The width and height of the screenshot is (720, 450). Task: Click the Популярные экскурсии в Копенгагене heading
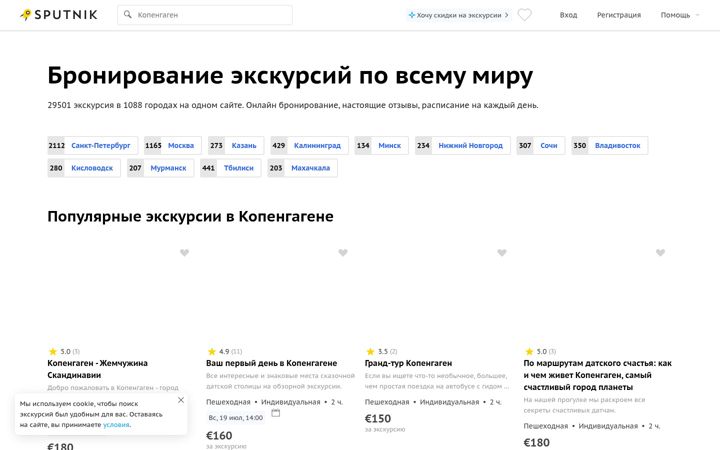pyautogui.click(x=191, y=216)
